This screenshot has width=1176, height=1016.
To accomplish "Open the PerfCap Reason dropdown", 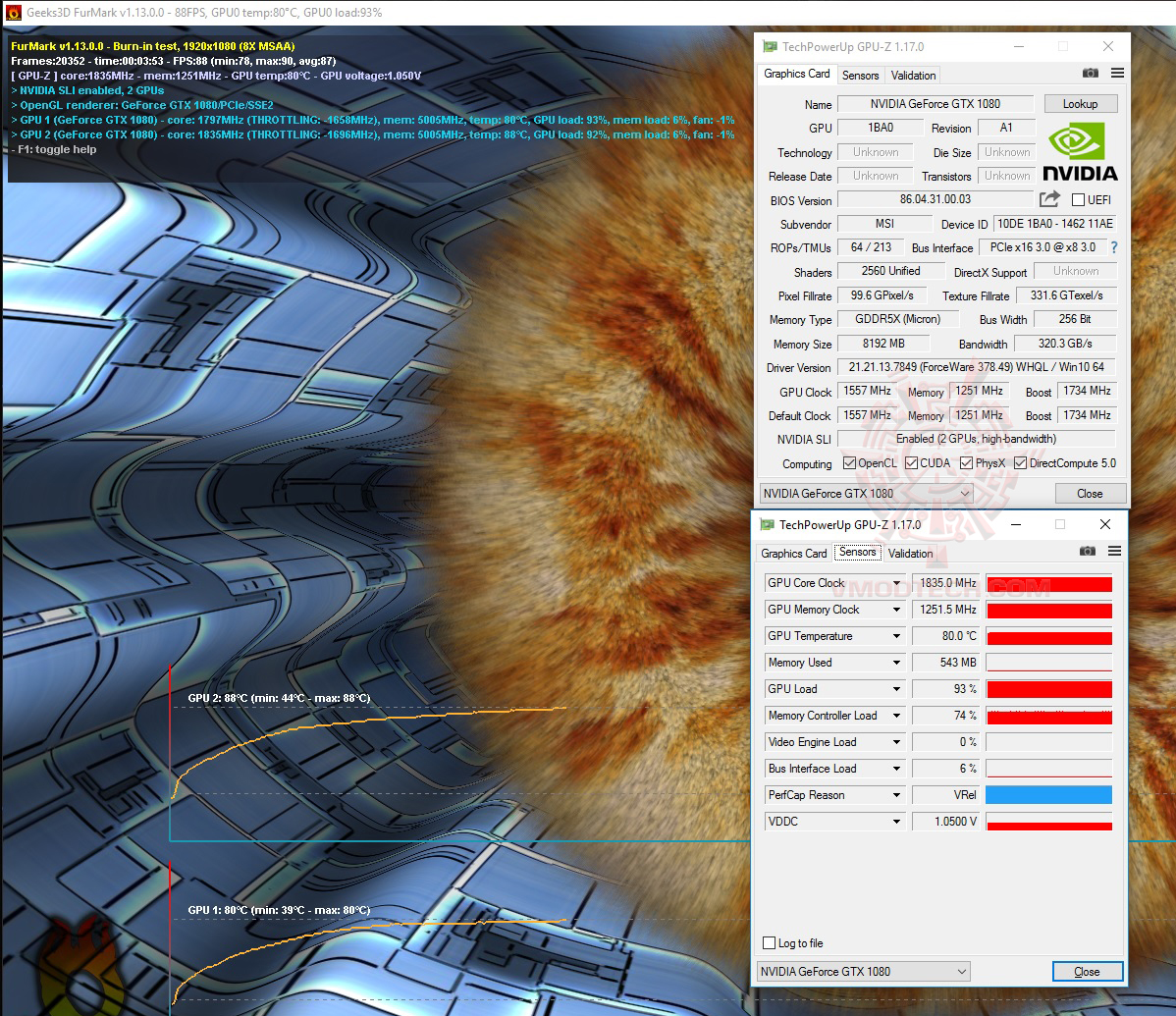I will [x=896, y=795].
